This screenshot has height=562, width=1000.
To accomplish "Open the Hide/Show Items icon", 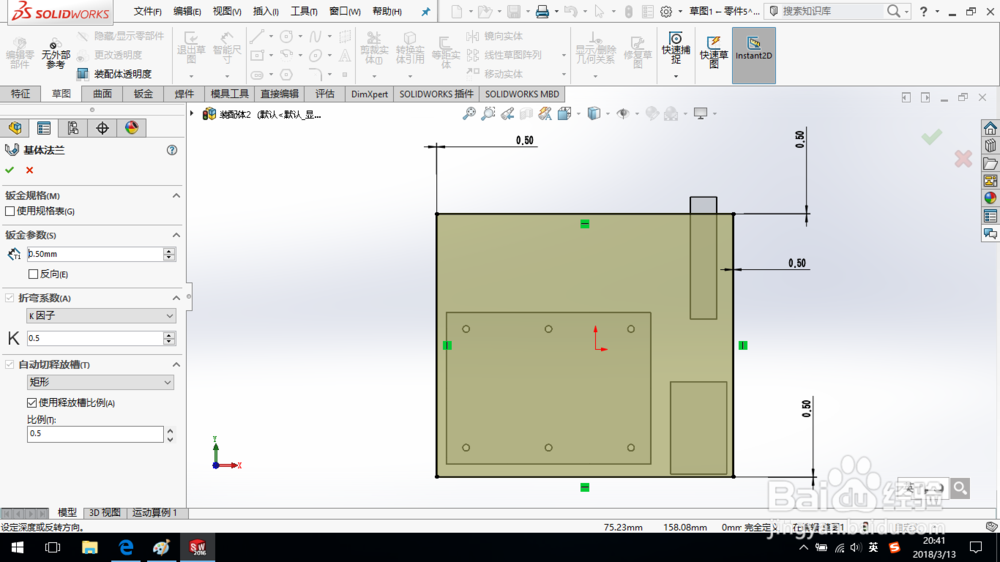I will (623, 114).
